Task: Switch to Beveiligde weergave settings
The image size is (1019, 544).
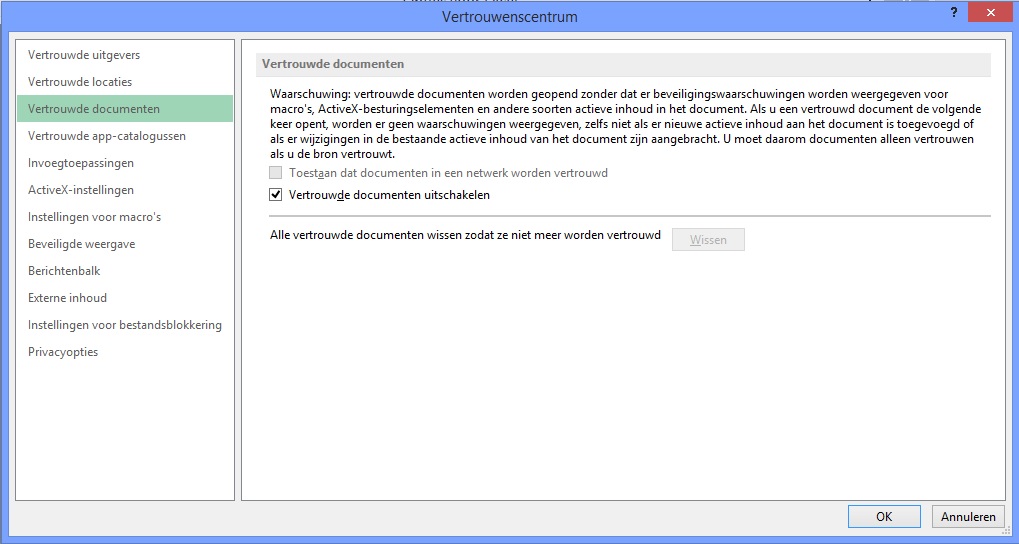Action: click(82, 244)
